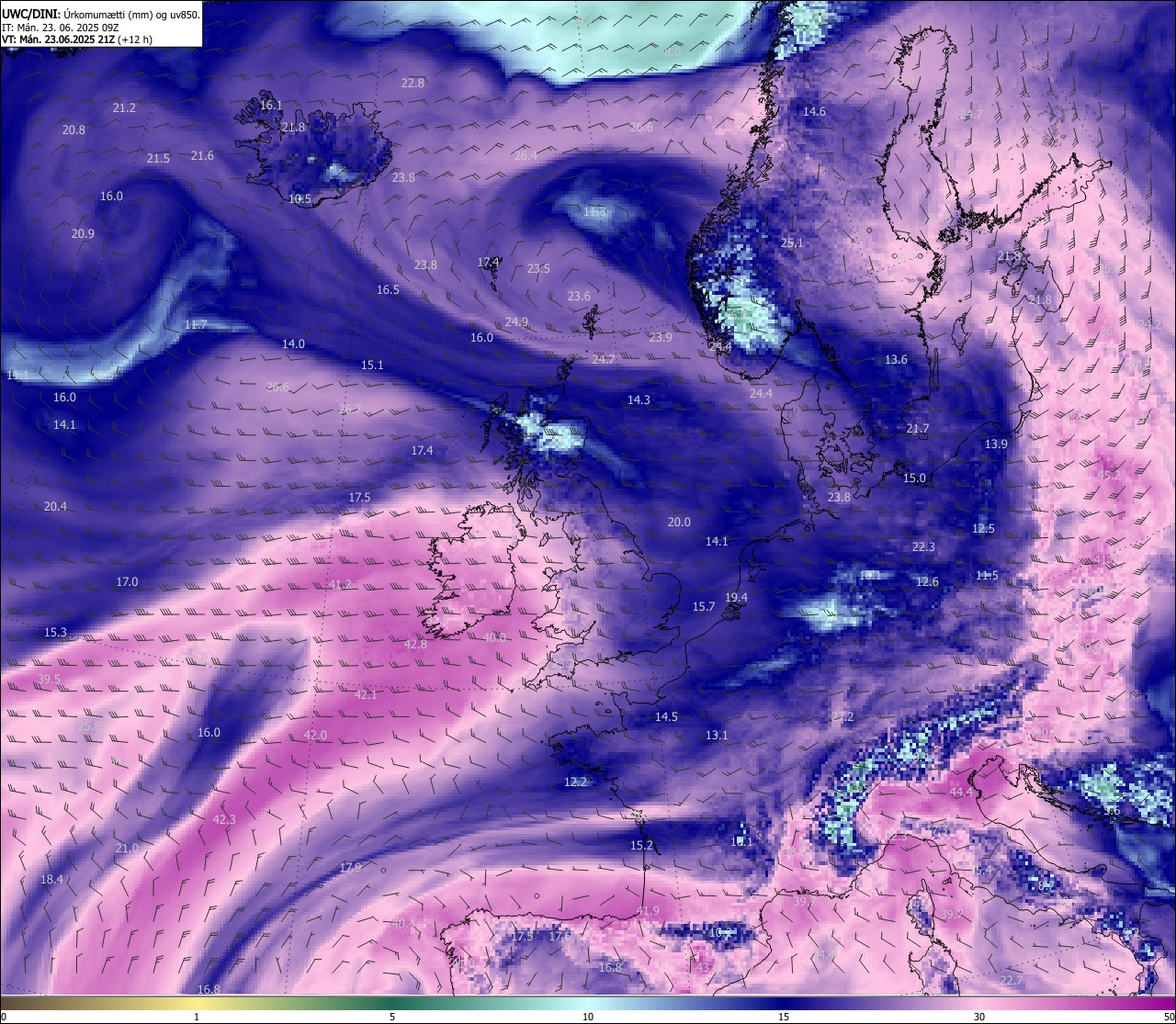Select the '26.4' map value
1176x1024 pixels.
coord(526,156)
